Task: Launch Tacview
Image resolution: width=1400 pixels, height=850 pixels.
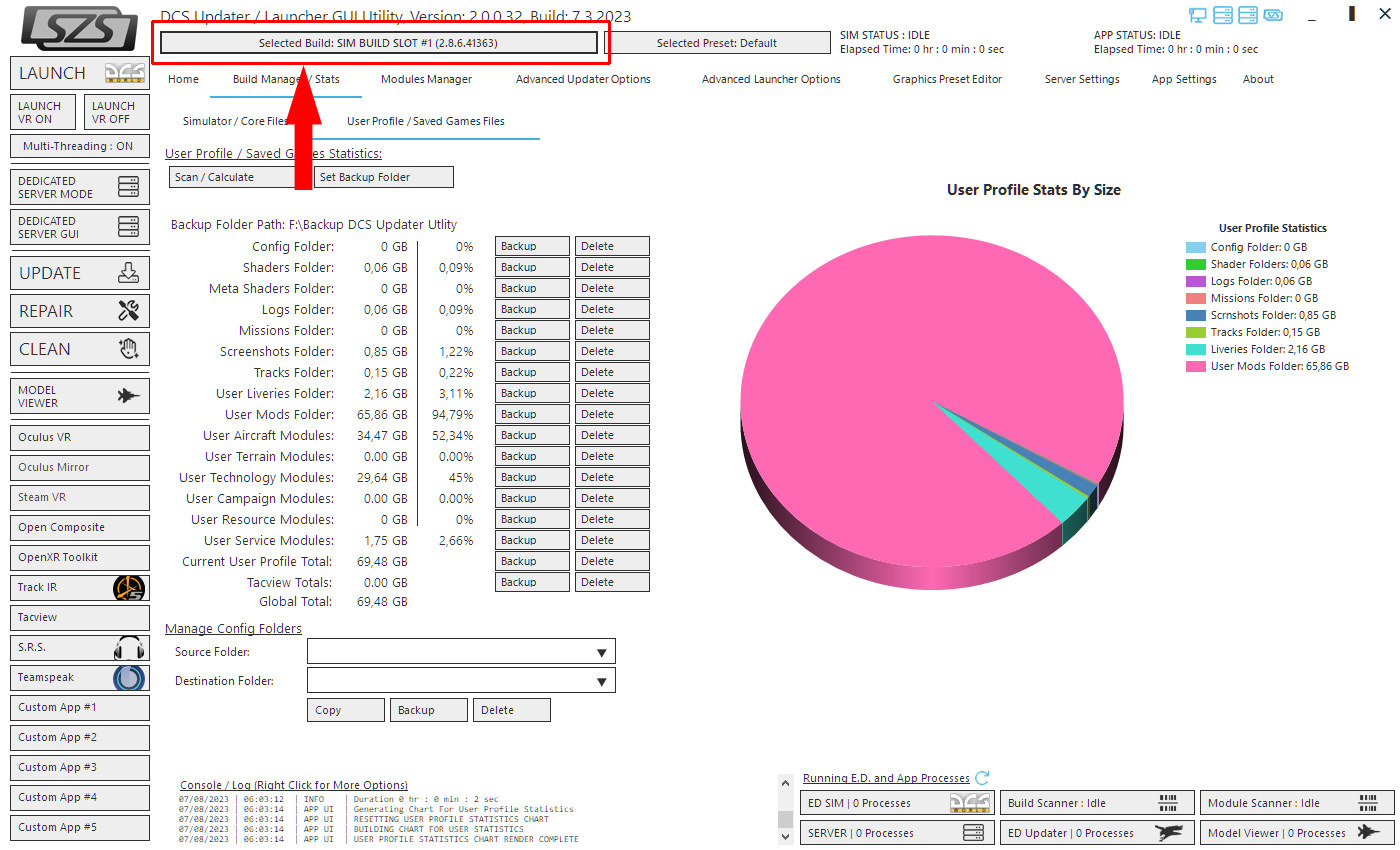Action: click(x=80, y=617)
